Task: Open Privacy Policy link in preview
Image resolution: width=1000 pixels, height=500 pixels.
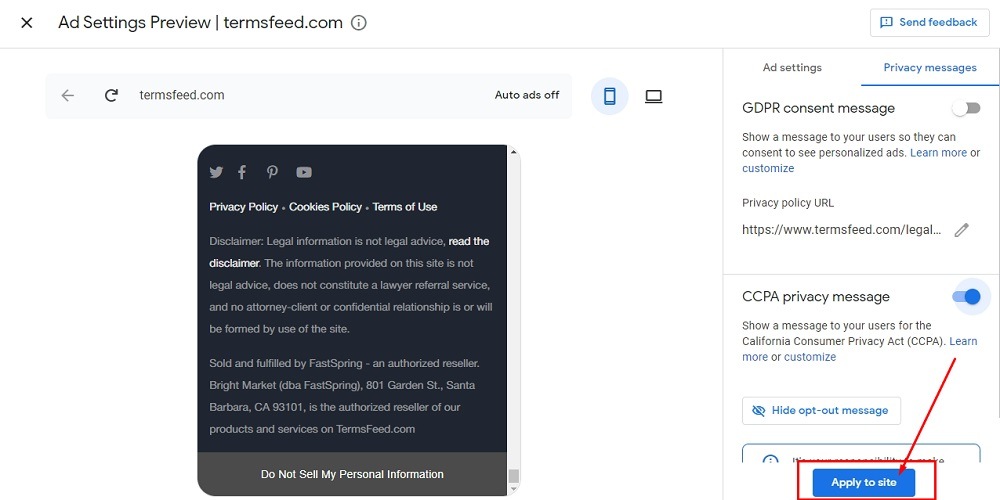Action: (244, 207)
